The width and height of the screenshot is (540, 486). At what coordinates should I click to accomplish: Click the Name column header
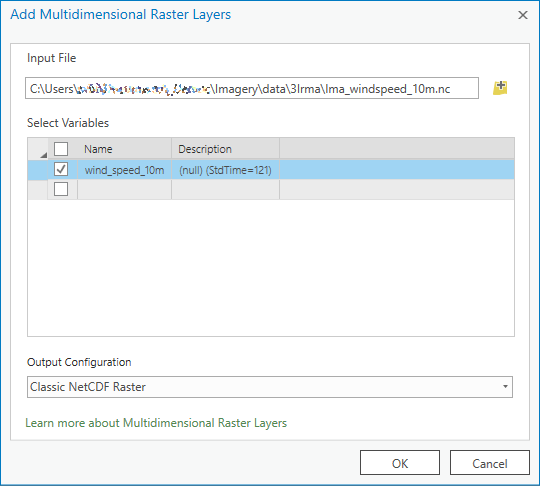click(124, 149)
